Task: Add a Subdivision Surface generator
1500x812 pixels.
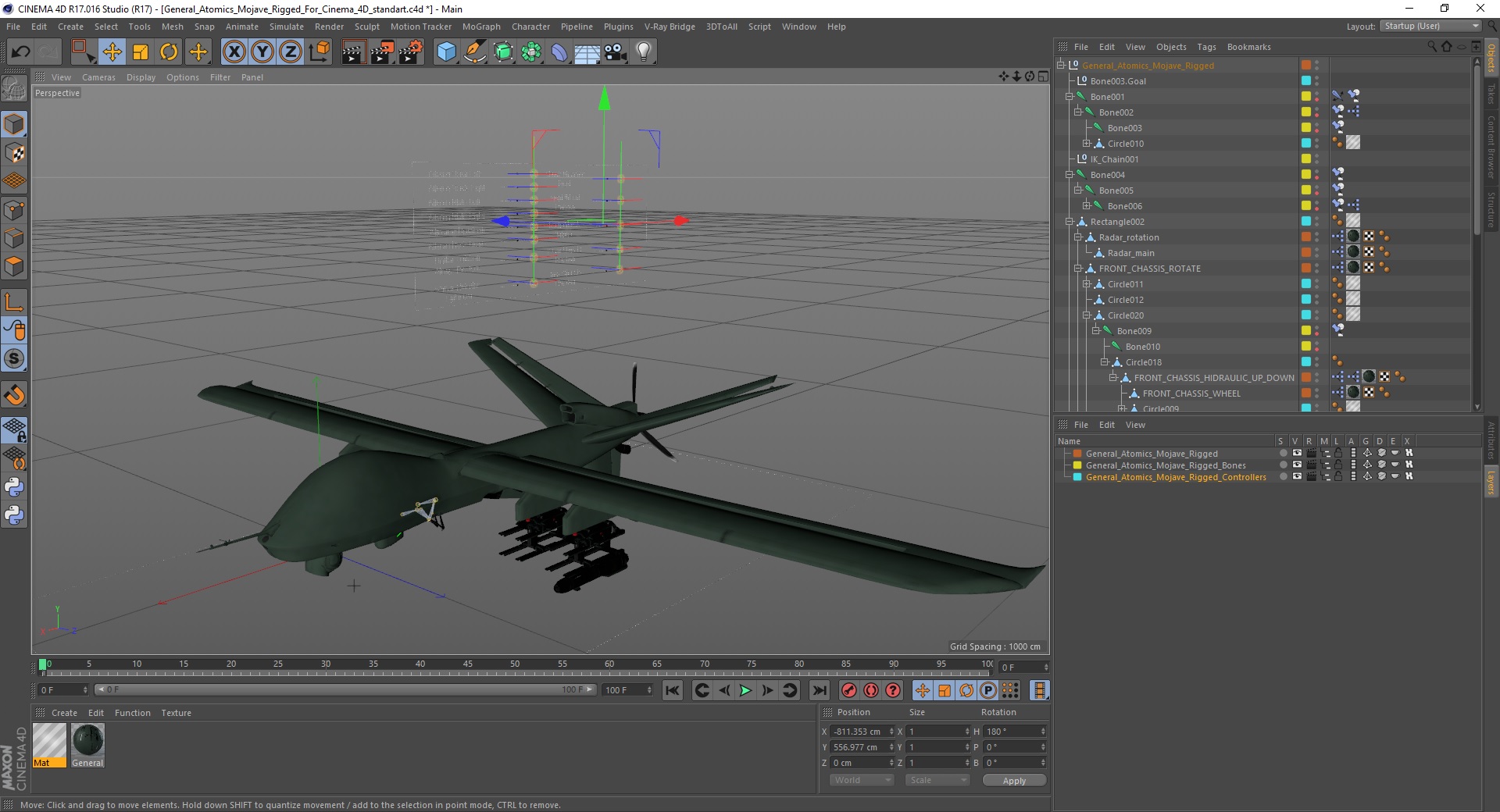Action: (503, 52)
